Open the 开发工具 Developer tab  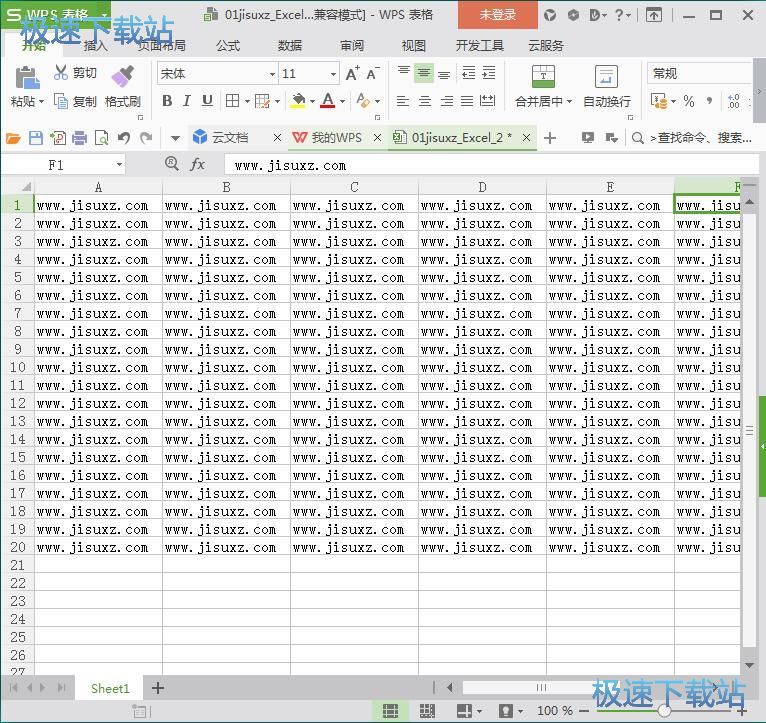coord(479,46)
